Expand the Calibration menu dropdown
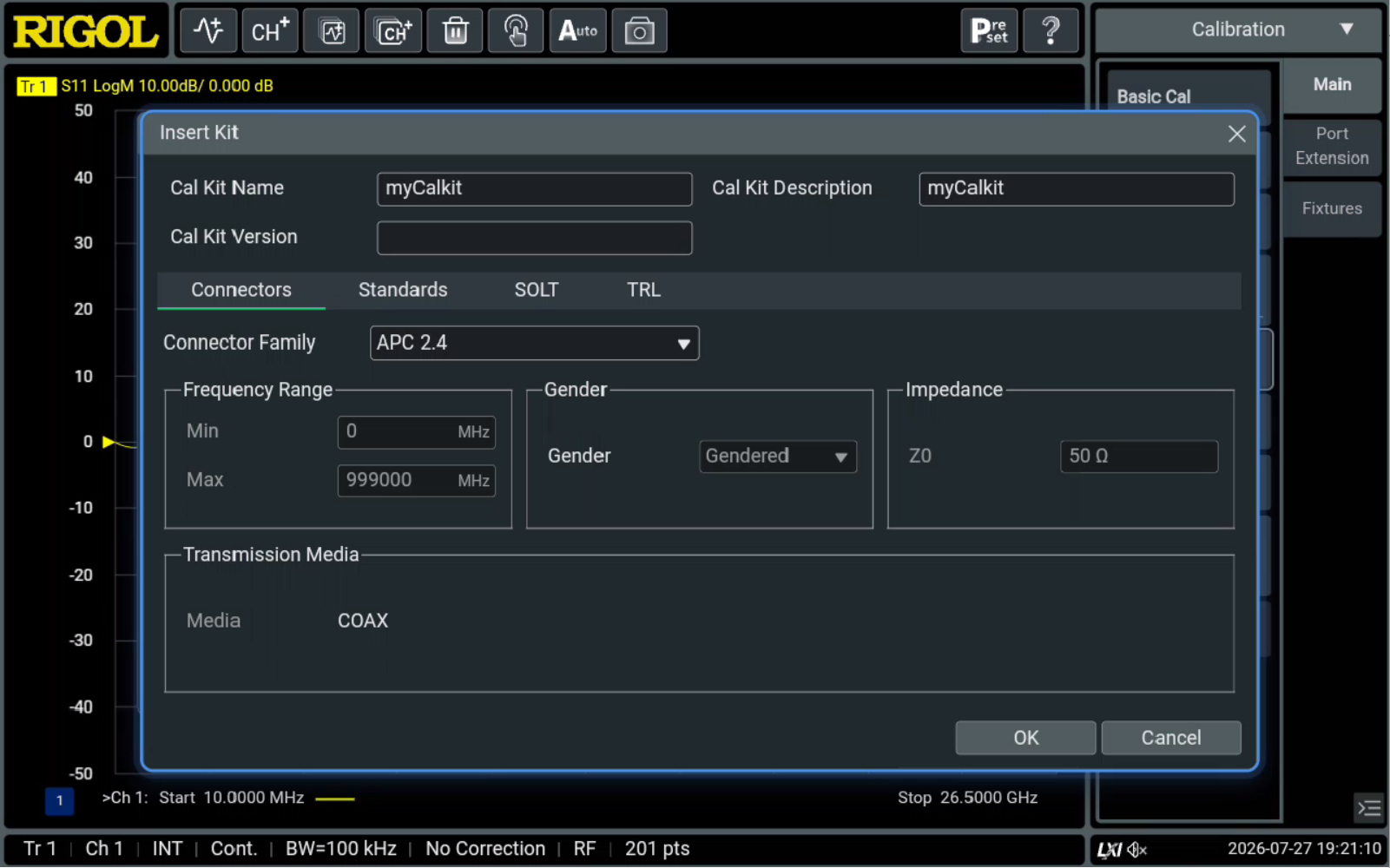 click(1238, 30)
